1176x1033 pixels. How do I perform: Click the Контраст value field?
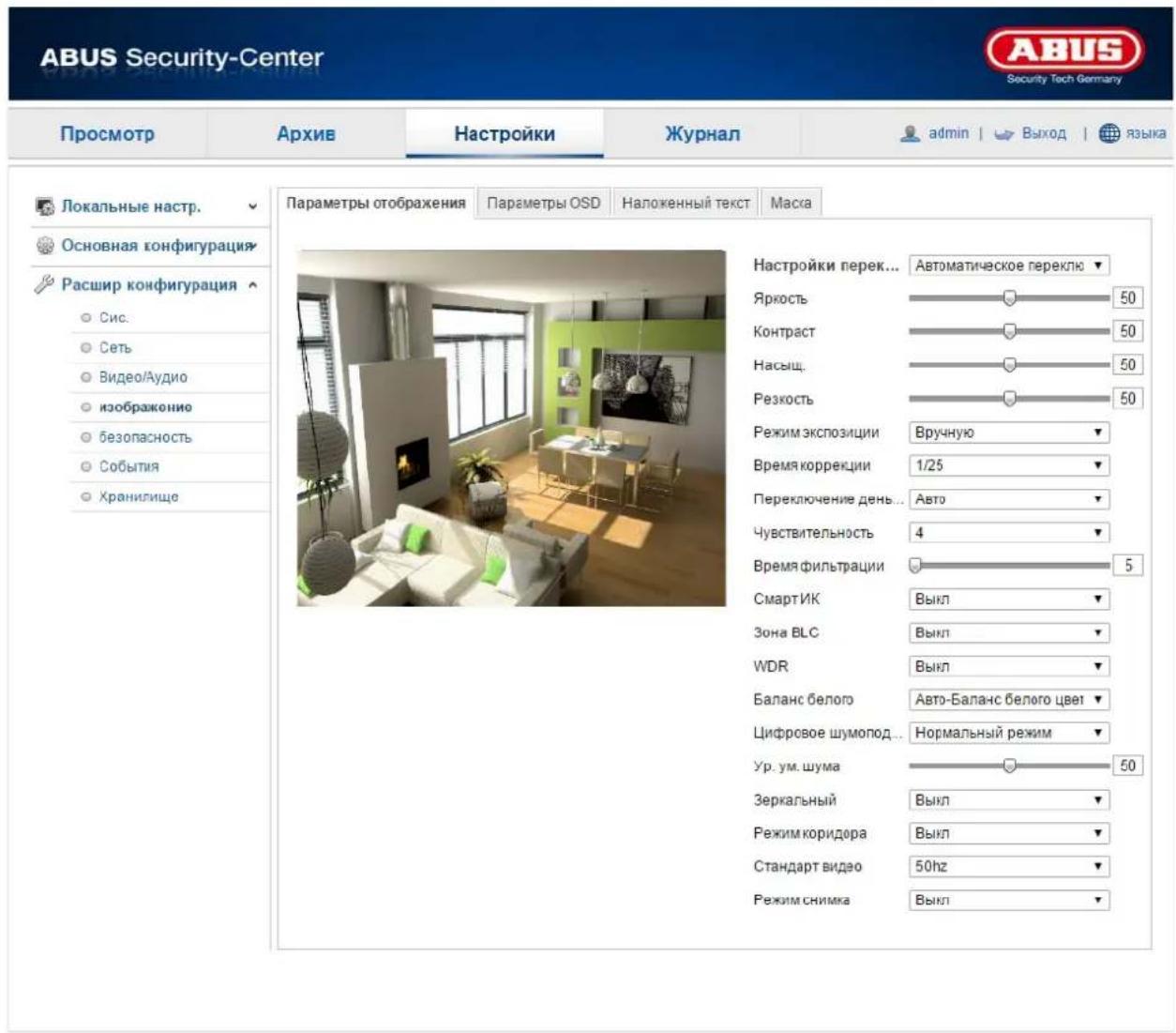point(1128,331)
